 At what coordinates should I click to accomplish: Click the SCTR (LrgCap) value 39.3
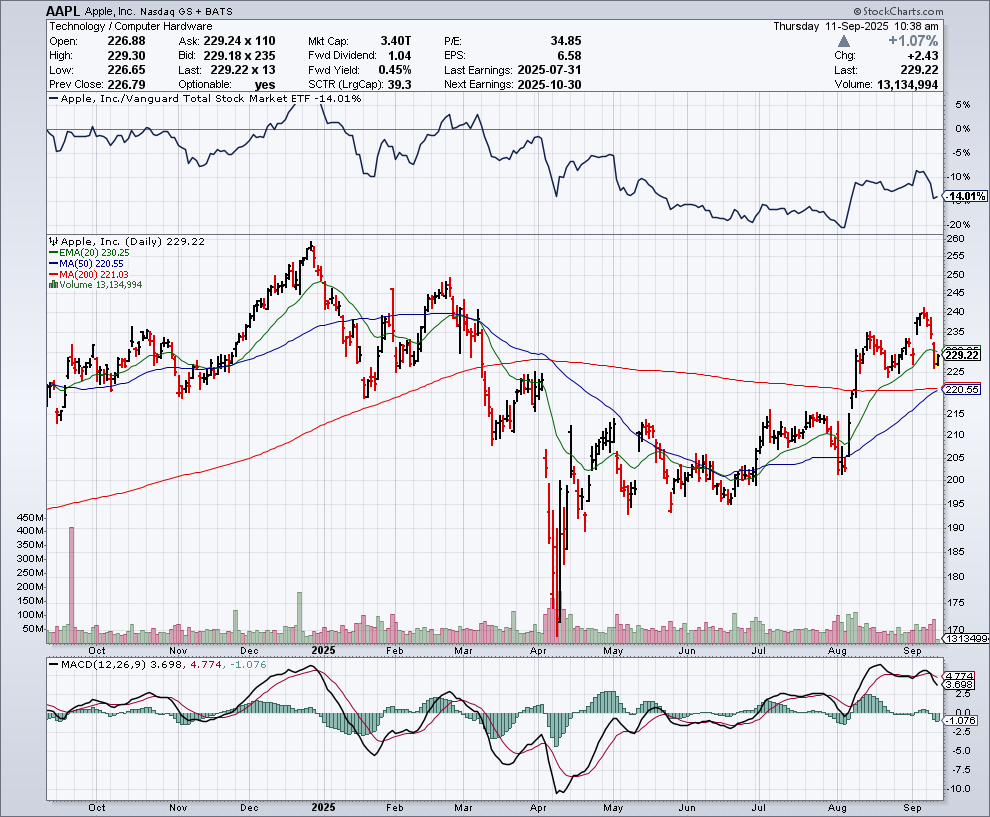click(400, 85)
